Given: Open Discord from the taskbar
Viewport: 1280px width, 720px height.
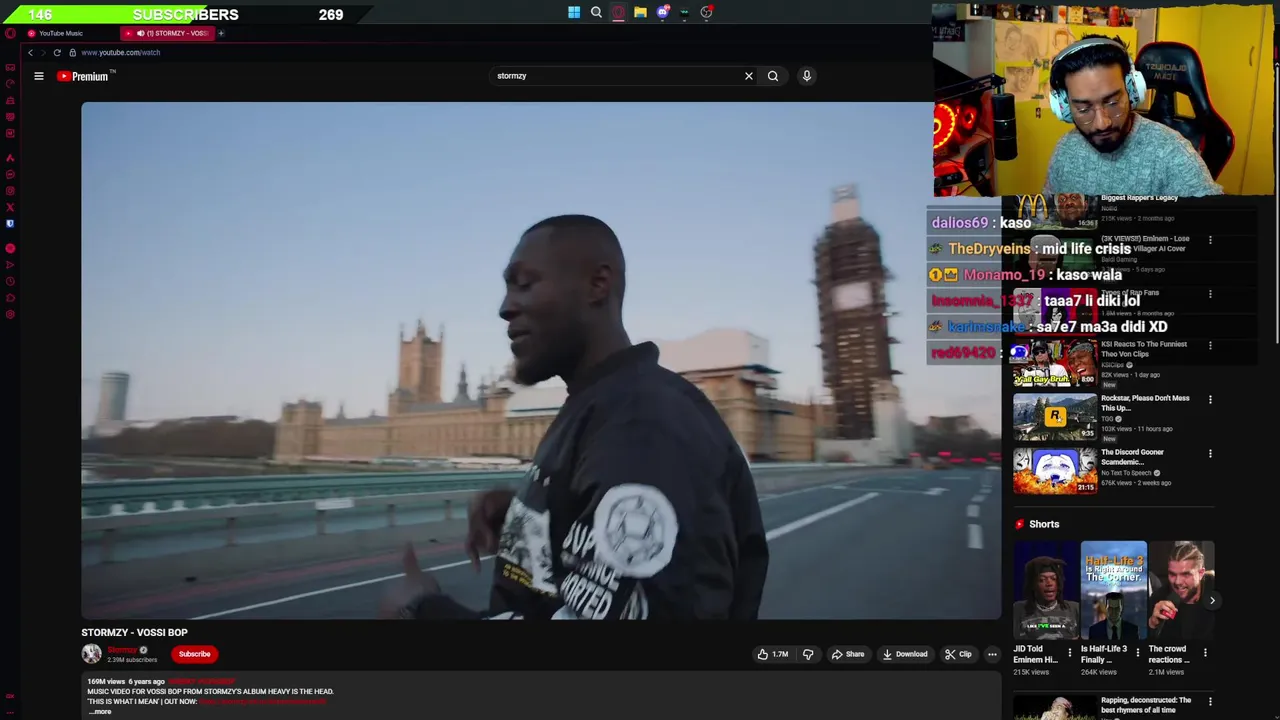Looking at the screenshot, I should point(662,13).
